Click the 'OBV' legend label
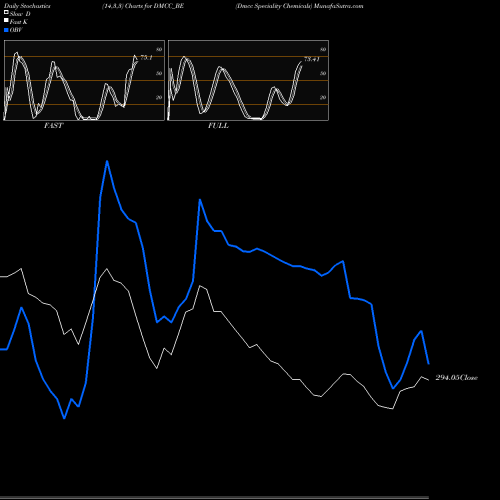 (x=16, y=30)
